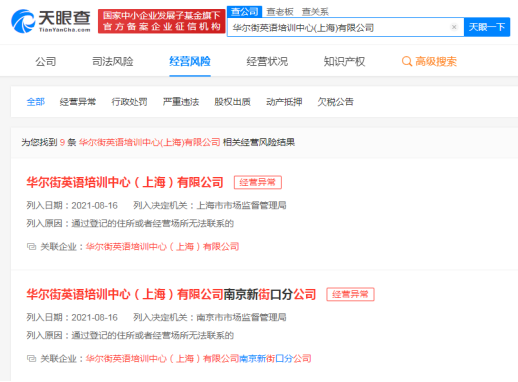Select the 经营风险 navigation tab

(190, 61)
